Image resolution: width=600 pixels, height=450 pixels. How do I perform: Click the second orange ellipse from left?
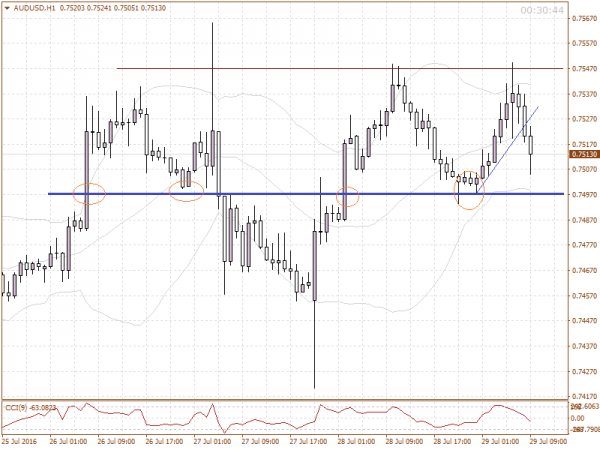(186, 185)
